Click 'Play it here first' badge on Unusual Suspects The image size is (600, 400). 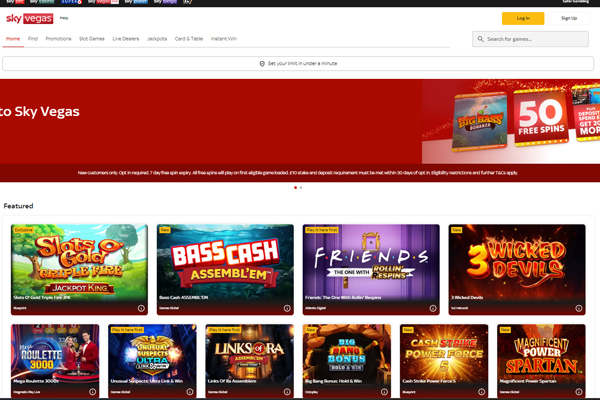[127, 330]
